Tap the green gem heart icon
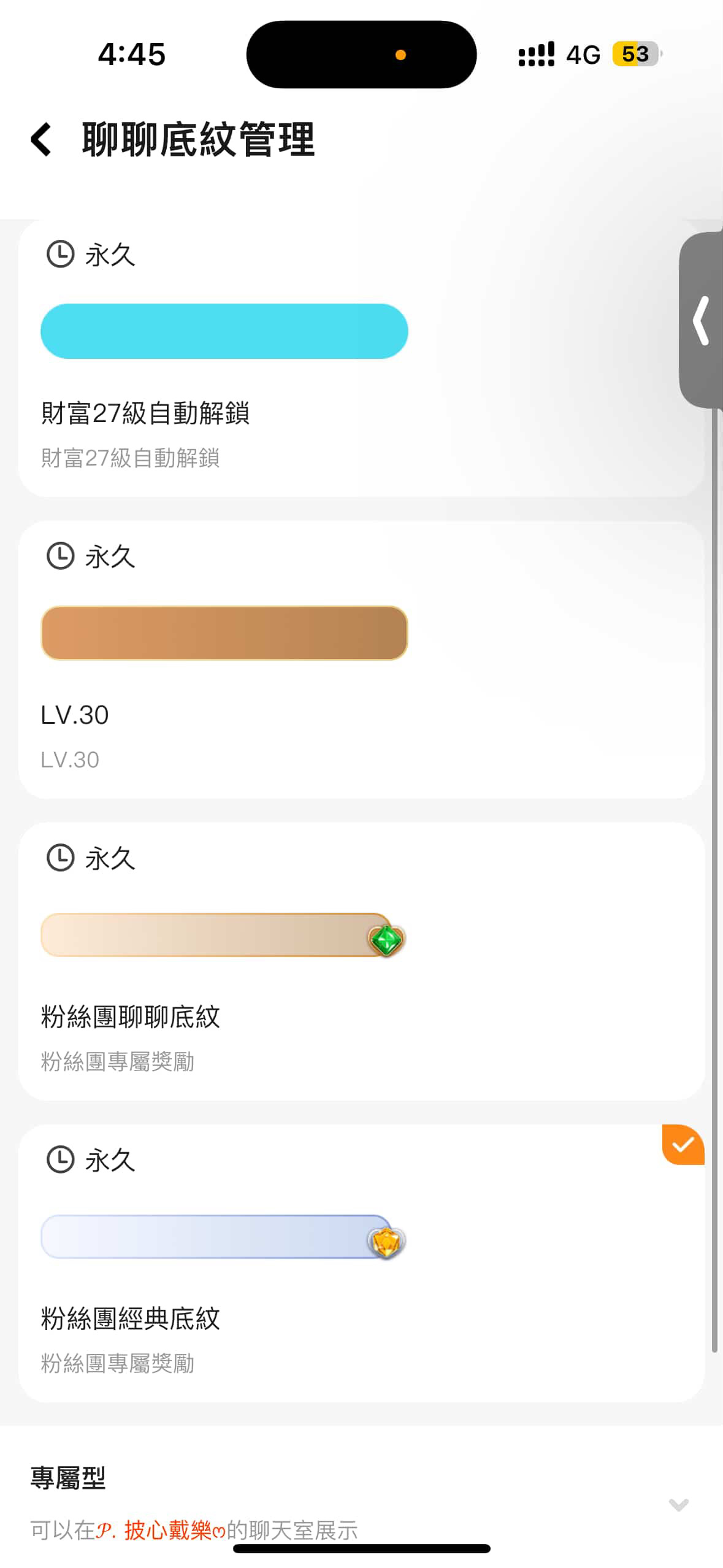 click(386, 940)
